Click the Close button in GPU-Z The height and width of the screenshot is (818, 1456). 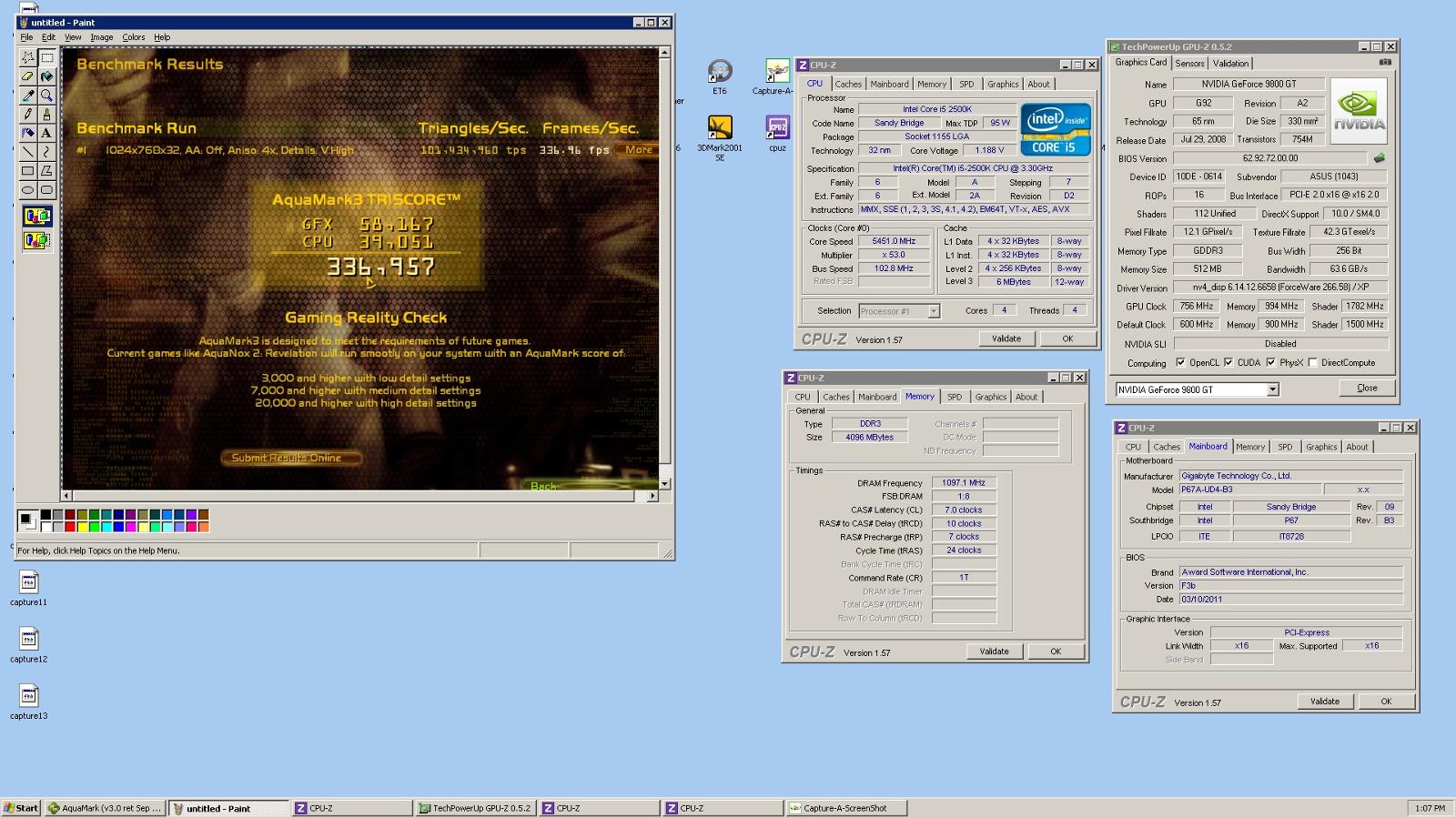[x=1367, y=388]
